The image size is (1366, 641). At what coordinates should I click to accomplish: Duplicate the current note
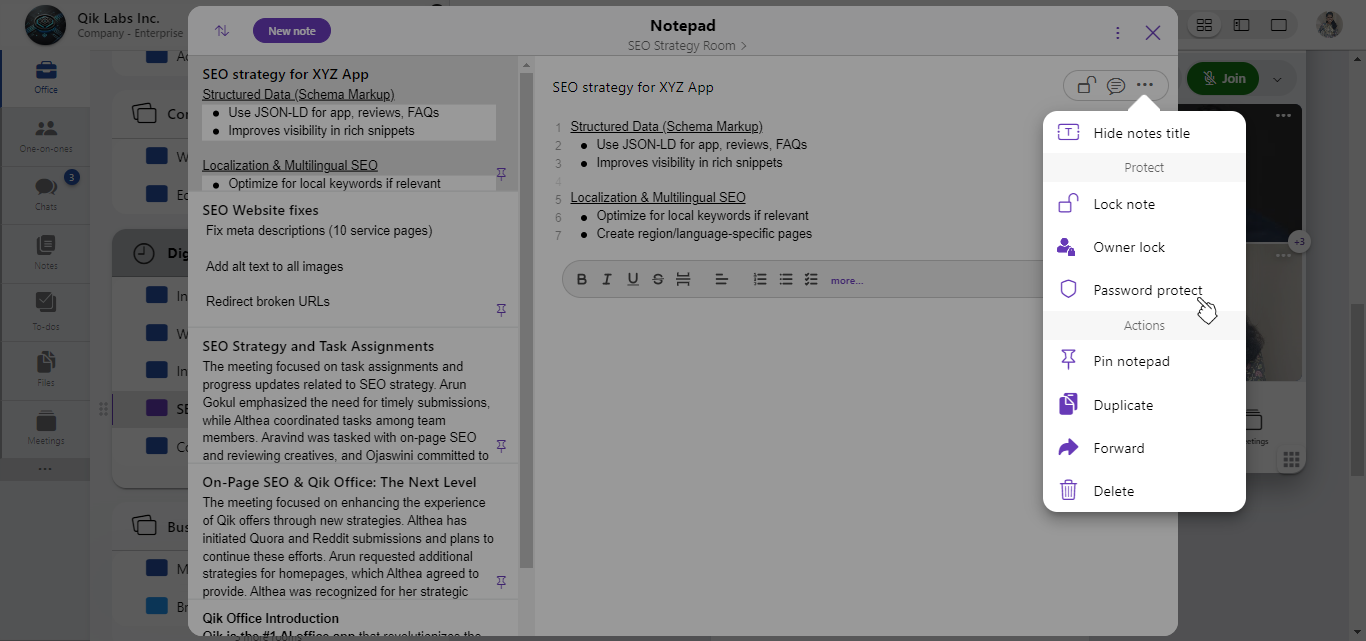[1123, 405]
